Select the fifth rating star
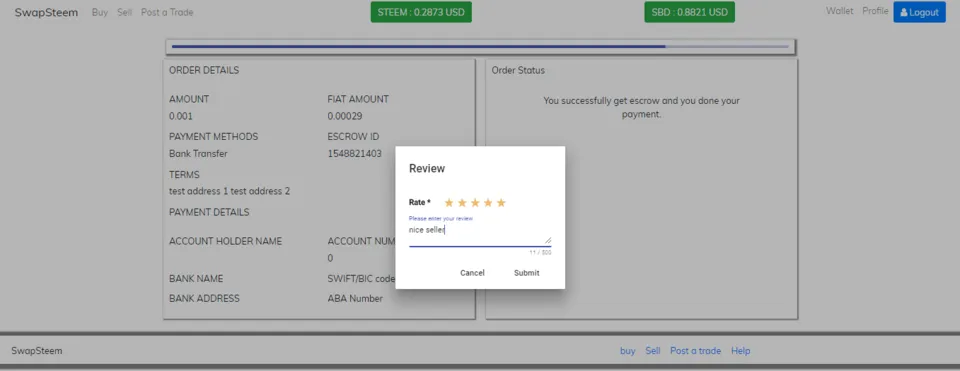This screenshot has width=960, height=371. tap(501, 203)
